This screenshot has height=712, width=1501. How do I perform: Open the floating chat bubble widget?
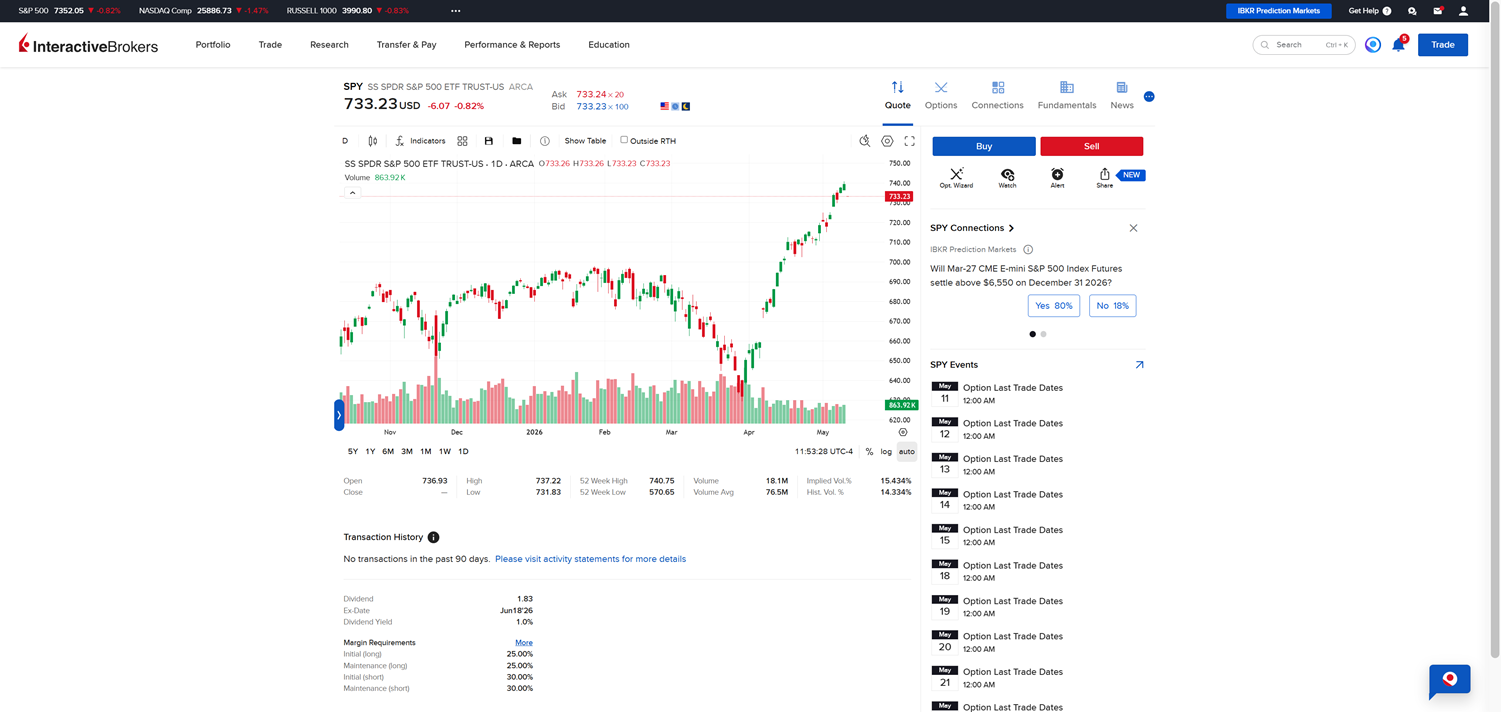pyautogui.click(x=1450, y=681)
